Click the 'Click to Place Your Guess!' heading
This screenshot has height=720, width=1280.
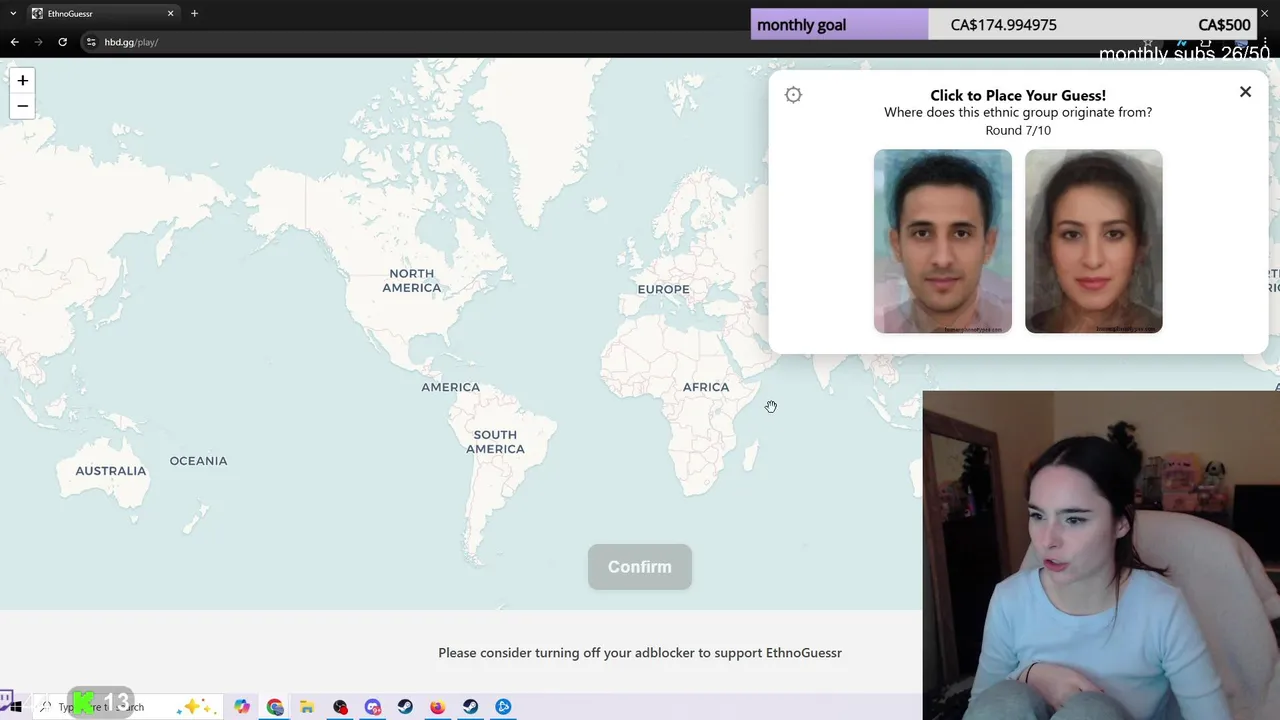click(1018, 96)
